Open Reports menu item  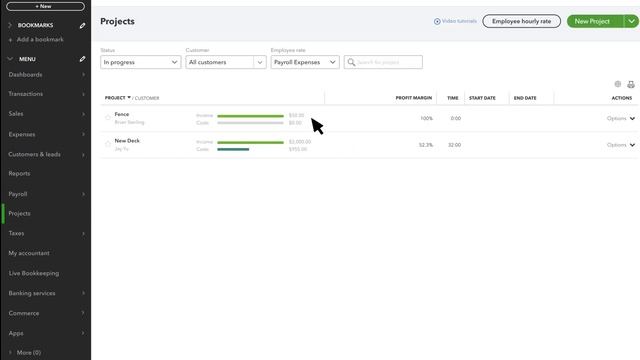pyautogui.click(x=19, y=173)
